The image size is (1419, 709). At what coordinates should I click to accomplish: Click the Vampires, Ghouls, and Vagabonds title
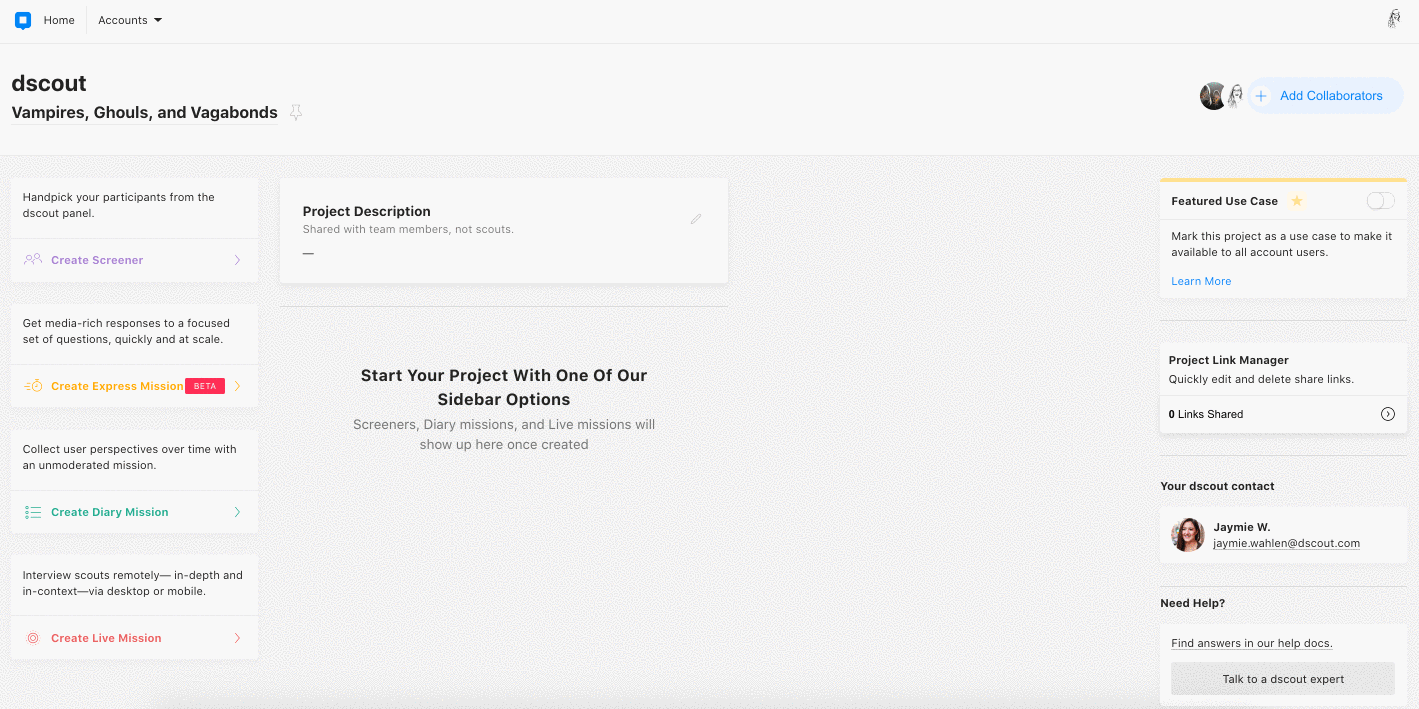[144, 113]
